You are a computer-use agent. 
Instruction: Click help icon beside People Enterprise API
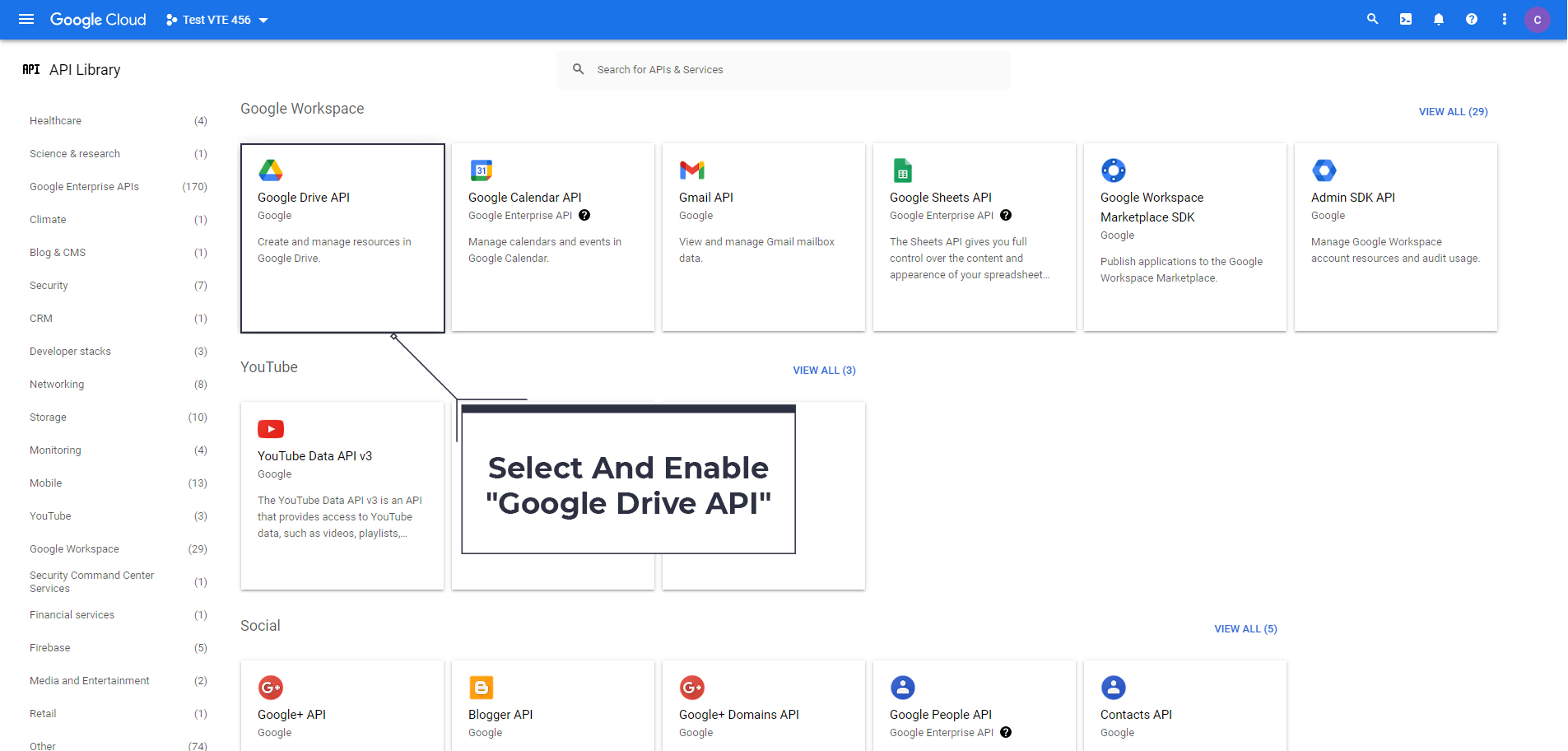[1006, 732]
